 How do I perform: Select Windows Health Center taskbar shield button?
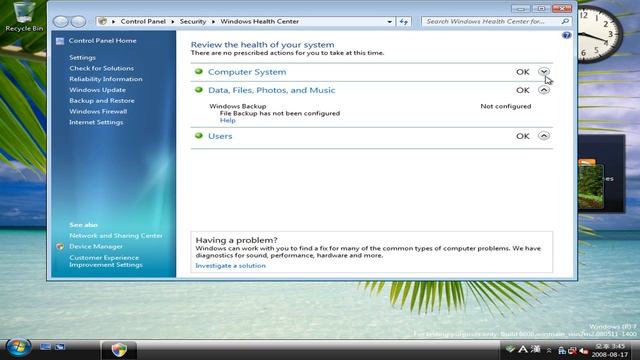[119, 350]
